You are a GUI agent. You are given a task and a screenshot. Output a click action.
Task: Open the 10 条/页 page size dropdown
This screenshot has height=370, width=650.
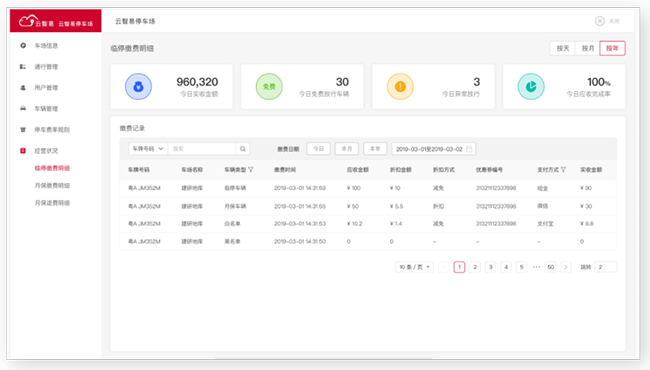(414, 267)
